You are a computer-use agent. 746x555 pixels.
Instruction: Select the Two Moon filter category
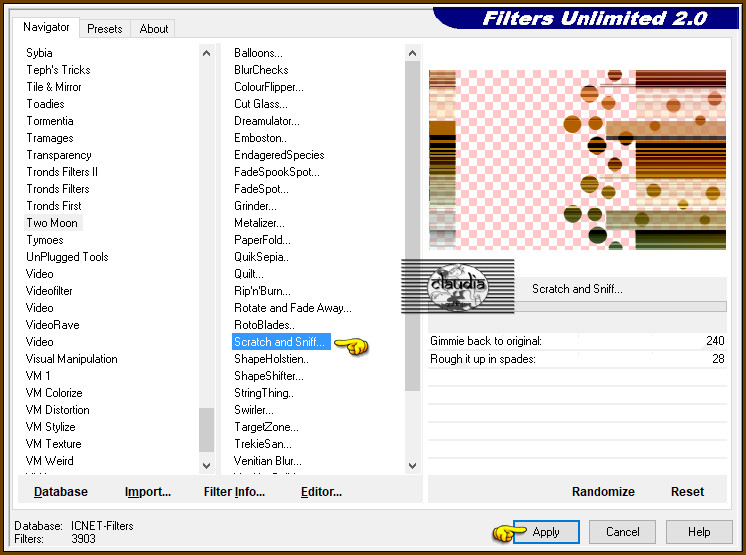pyautogui.click(x=52, y=223)
